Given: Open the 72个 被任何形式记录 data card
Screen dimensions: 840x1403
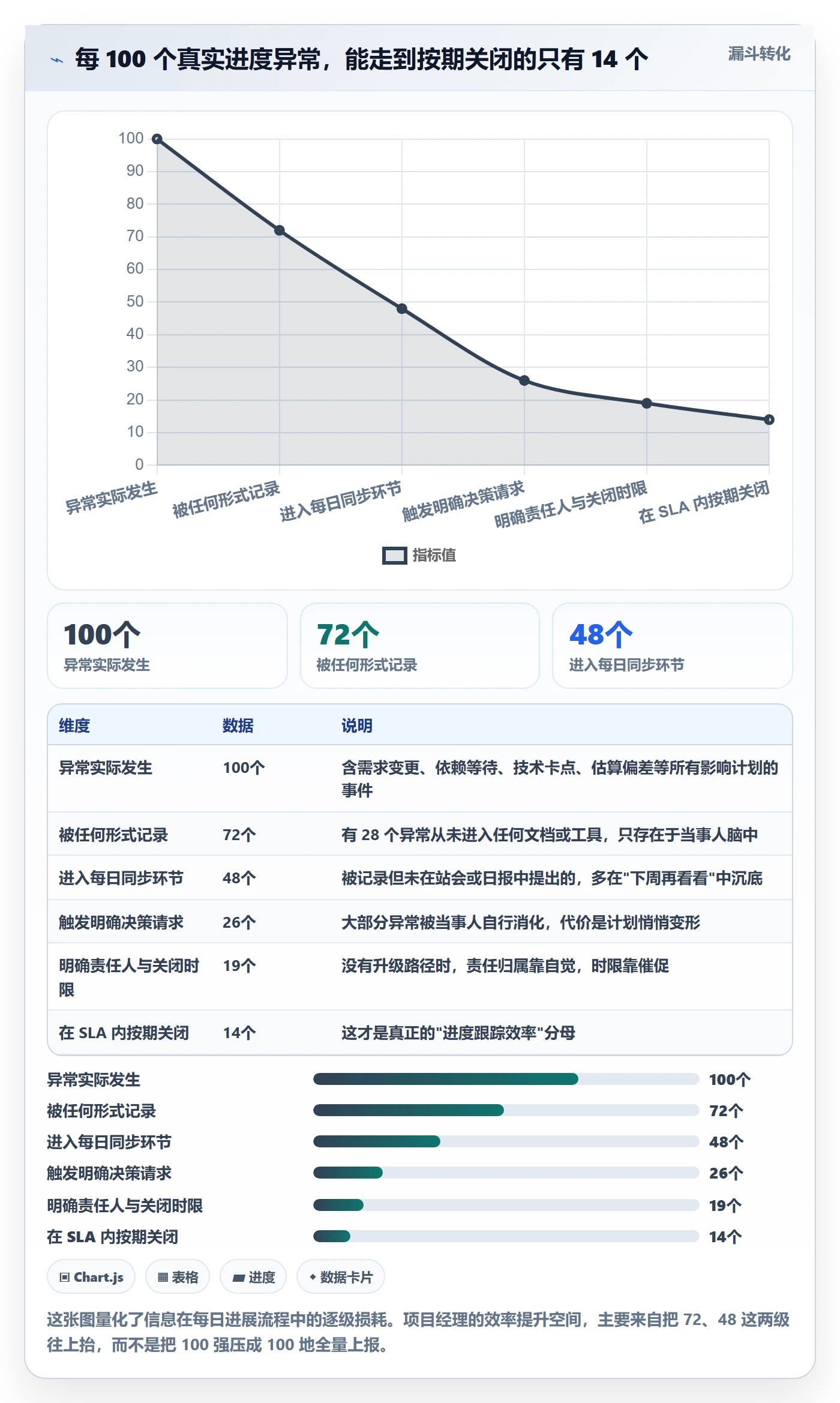Looking at the screenshot, I should point(420,646).
